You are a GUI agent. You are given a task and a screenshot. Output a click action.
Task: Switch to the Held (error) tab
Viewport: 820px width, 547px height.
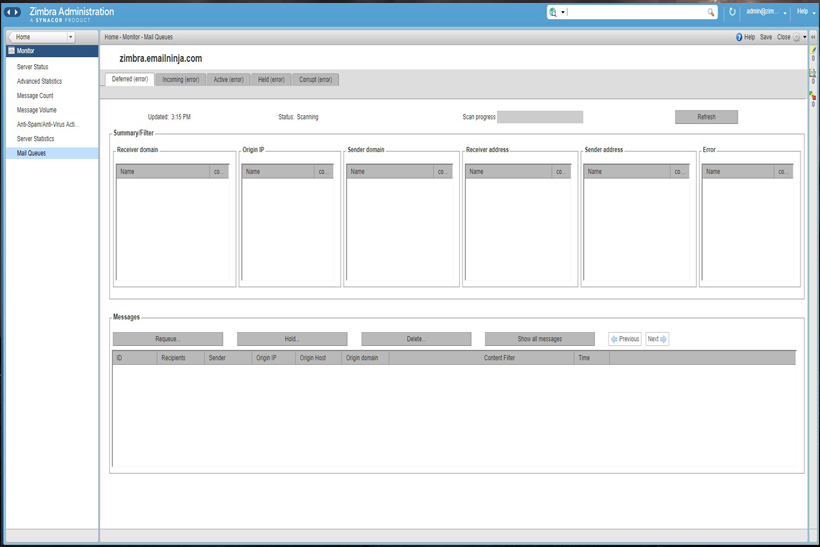pyautogui.click(x=271, y=79)
